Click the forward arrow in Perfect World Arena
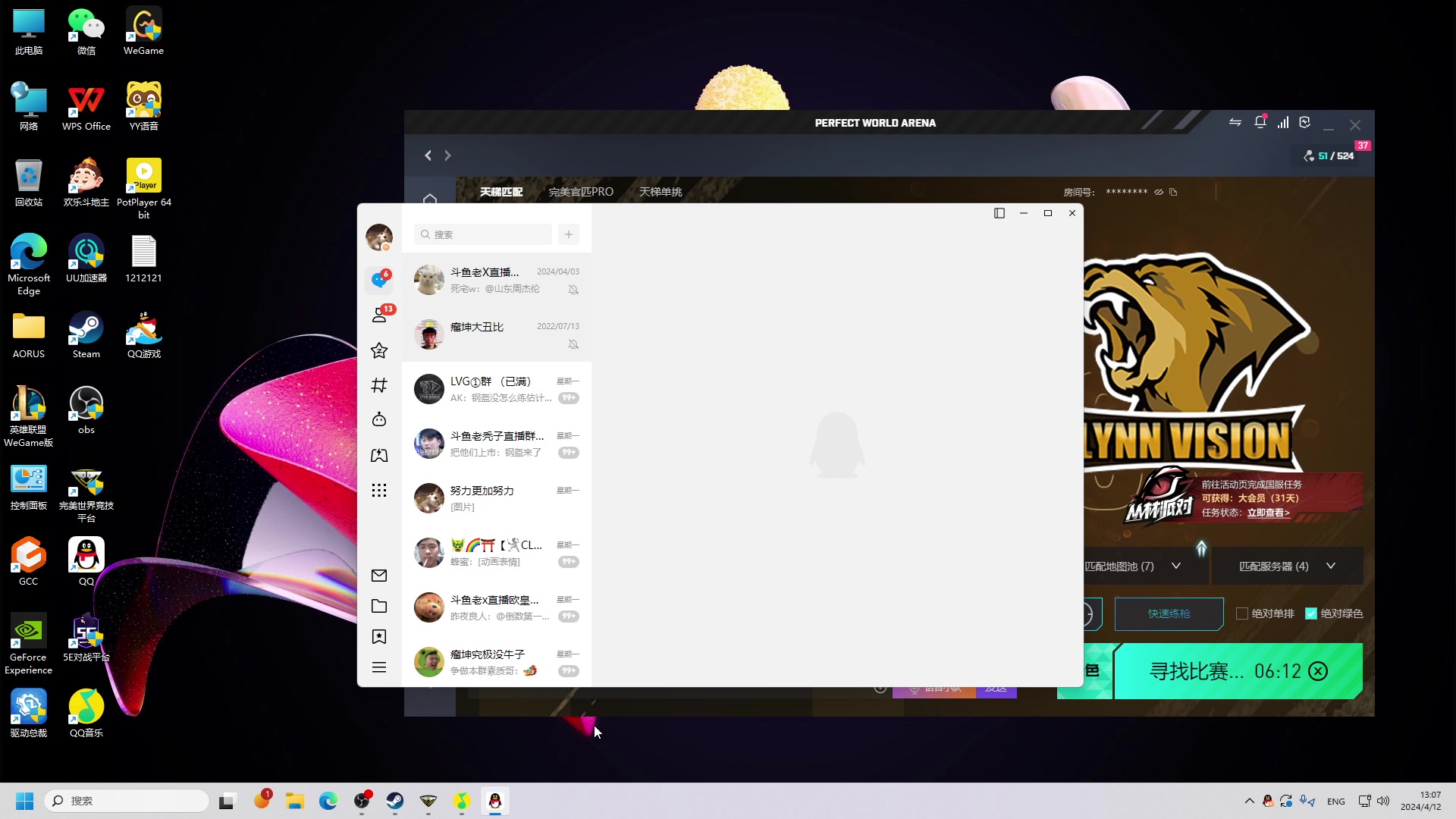Screen dimensions: 1456x819 (448, 155)
